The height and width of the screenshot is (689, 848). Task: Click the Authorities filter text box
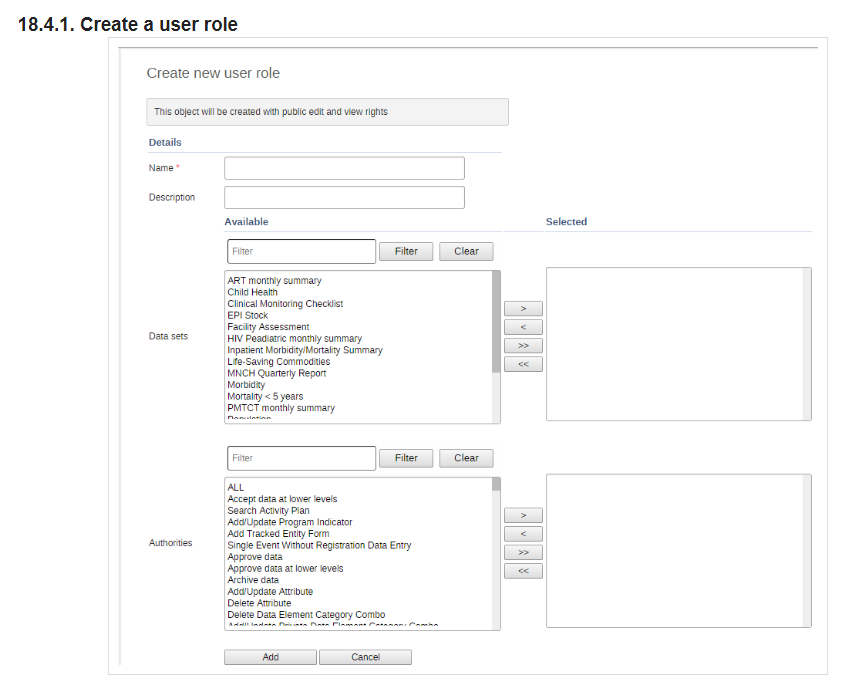[301, 458]
